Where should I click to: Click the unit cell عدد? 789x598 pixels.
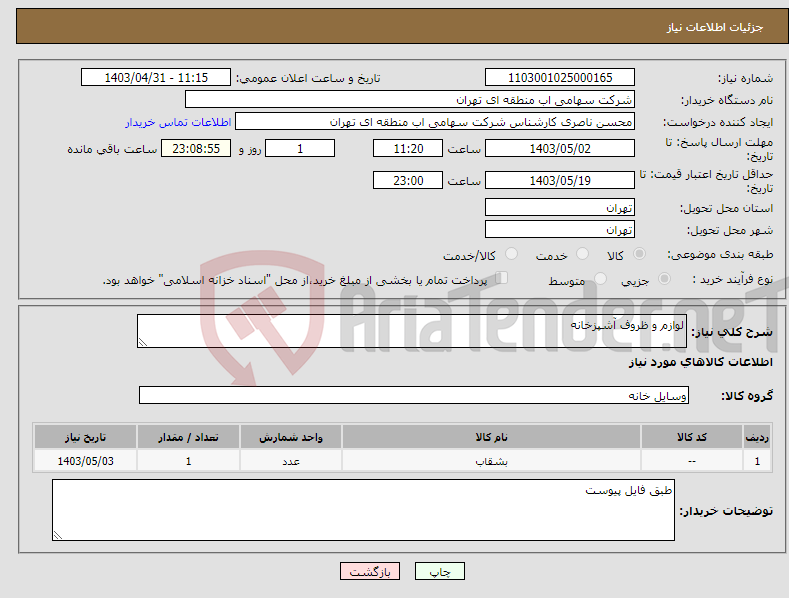(x=291, y=461)
